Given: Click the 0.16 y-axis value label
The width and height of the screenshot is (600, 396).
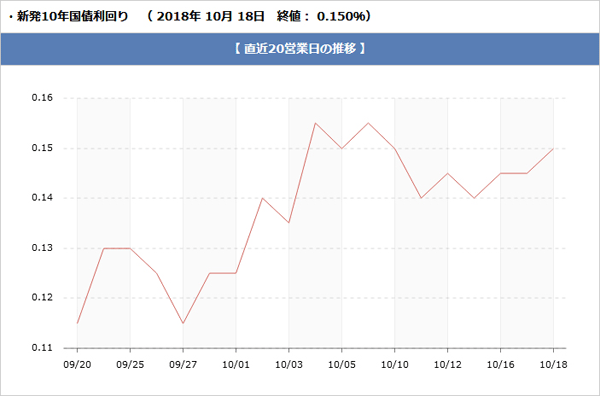Looking at the screenshot, I should point(42,98).
